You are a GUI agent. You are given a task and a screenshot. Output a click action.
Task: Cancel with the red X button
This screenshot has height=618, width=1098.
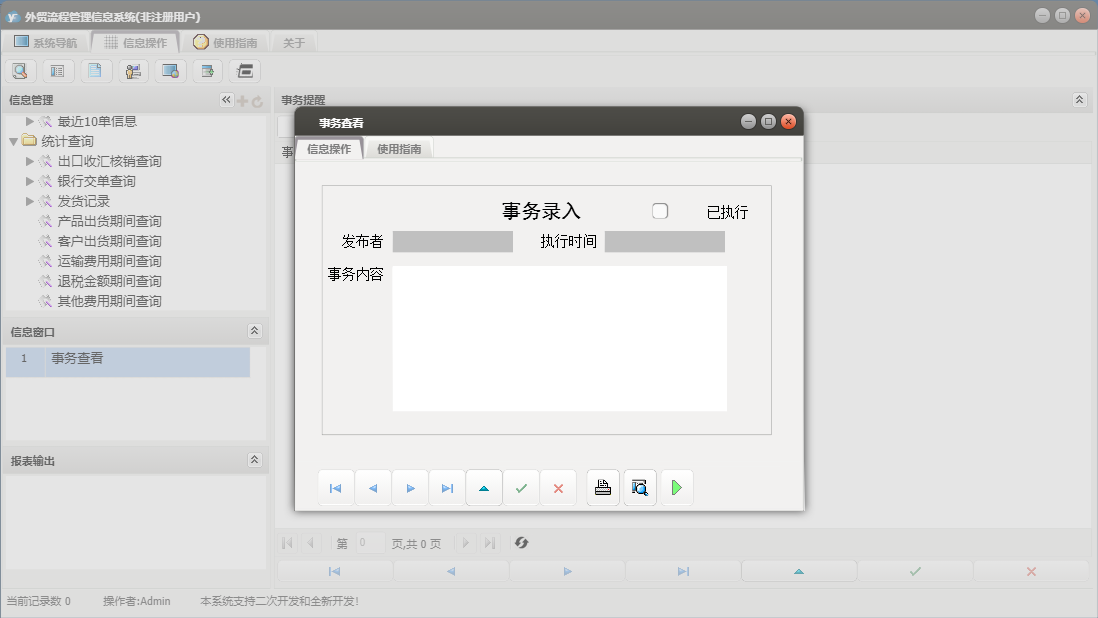coord(558,488)
